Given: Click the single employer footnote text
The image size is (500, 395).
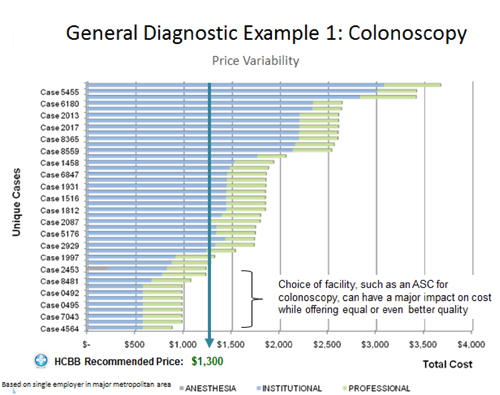Looking at the screenshot, I should [86, 384].
